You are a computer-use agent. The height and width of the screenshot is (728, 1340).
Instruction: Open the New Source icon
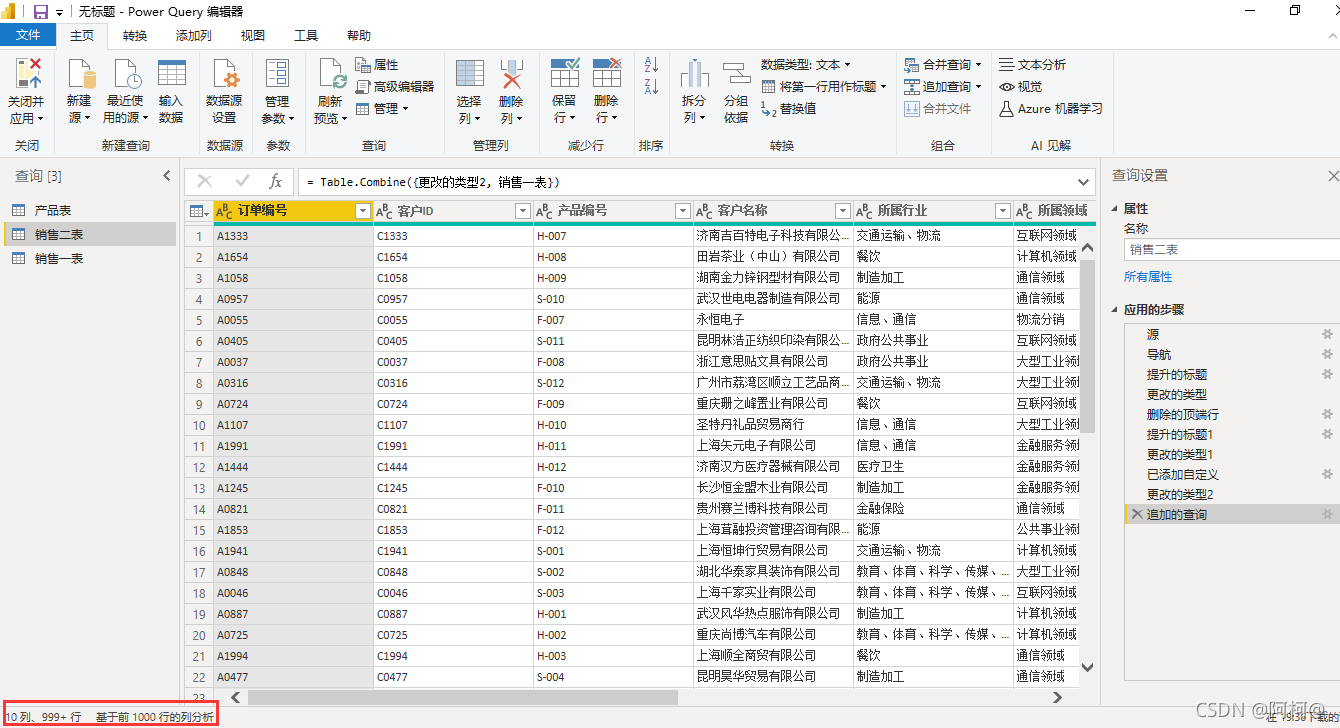click(80, 73)
